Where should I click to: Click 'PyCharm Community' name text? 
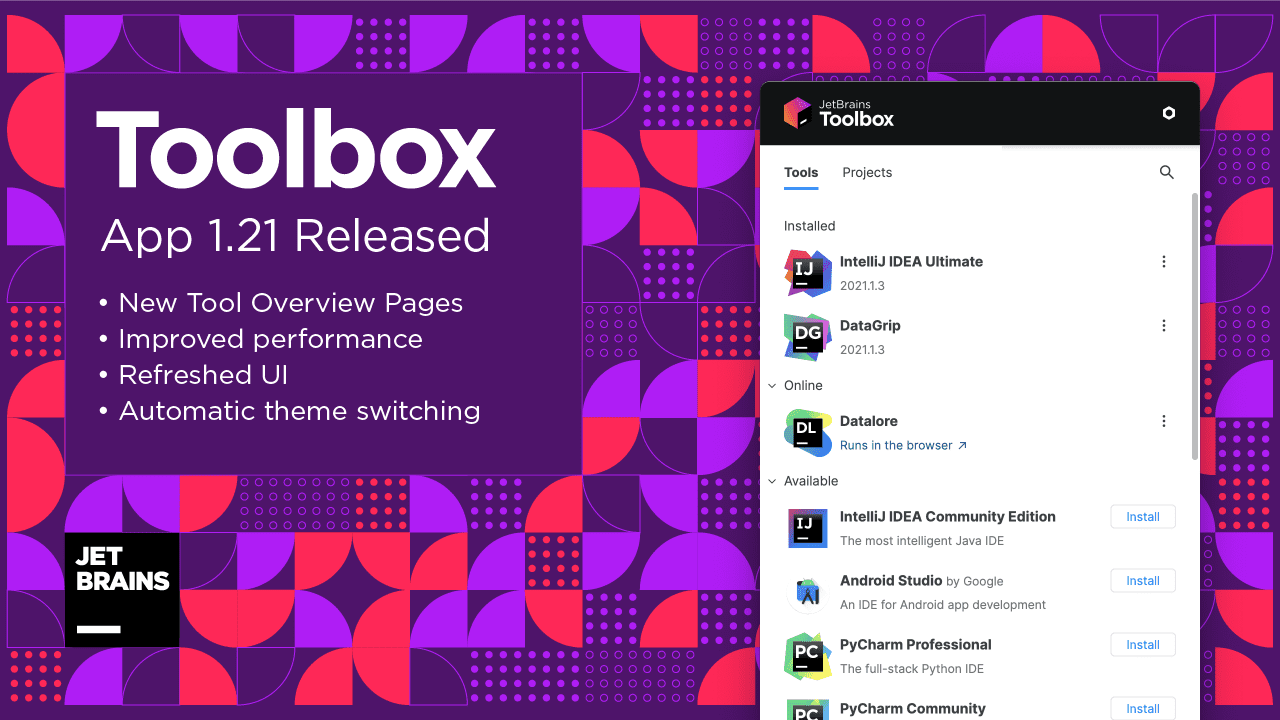(x=913, y=709)
